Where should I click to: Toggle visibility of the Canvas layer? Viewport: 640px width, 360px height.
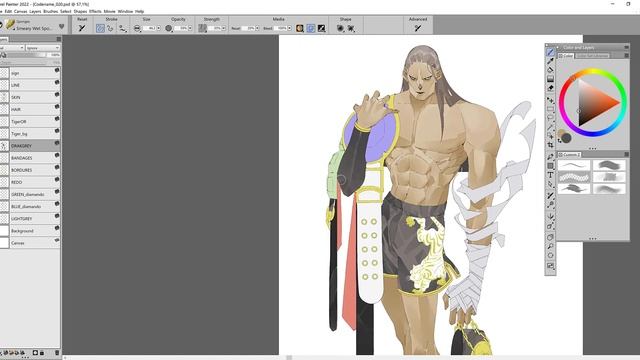[x=57, y=240]
